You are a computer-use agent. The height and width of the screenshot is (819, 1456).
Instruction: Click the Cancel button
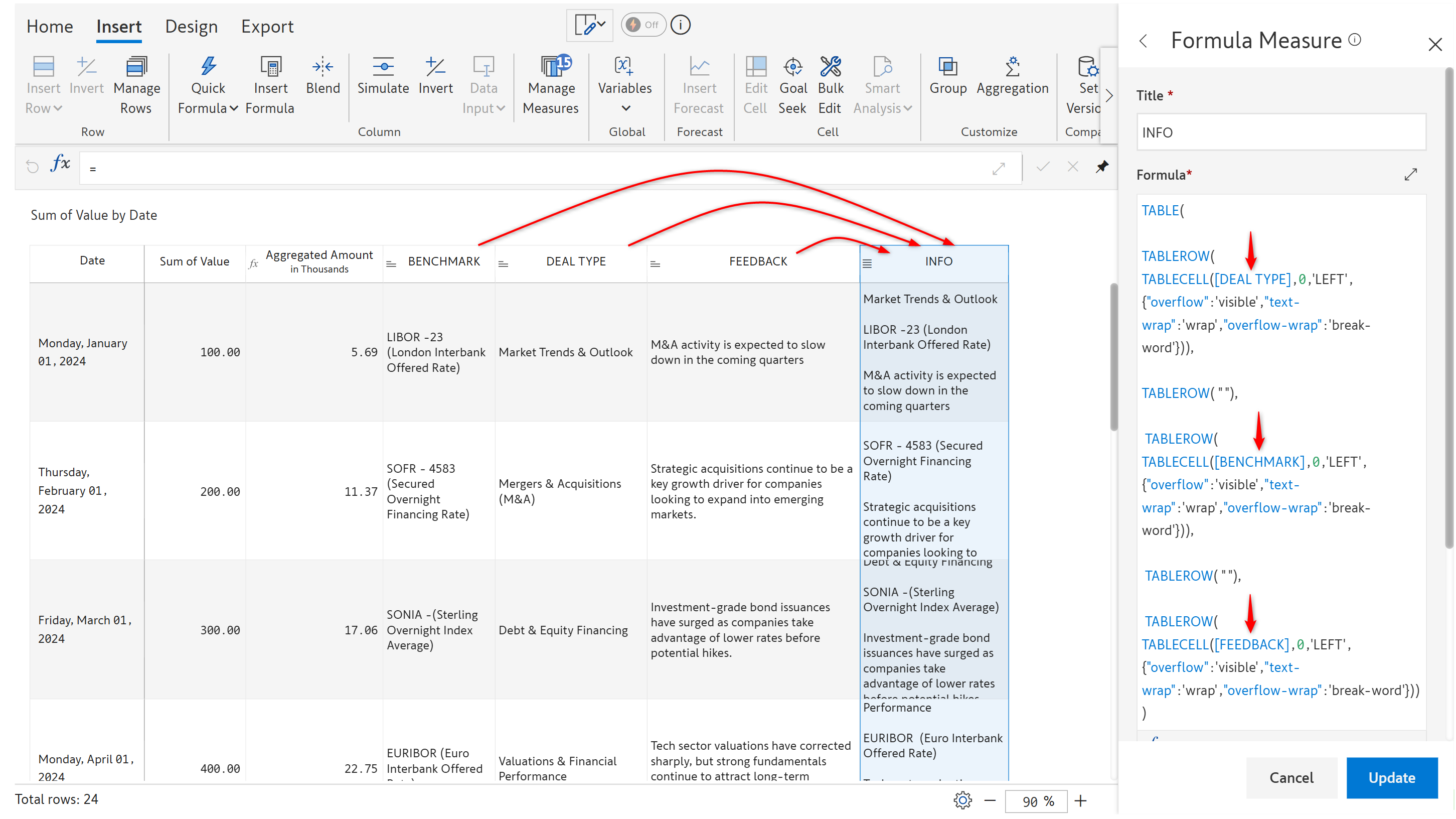click(x=1291, y=777)
